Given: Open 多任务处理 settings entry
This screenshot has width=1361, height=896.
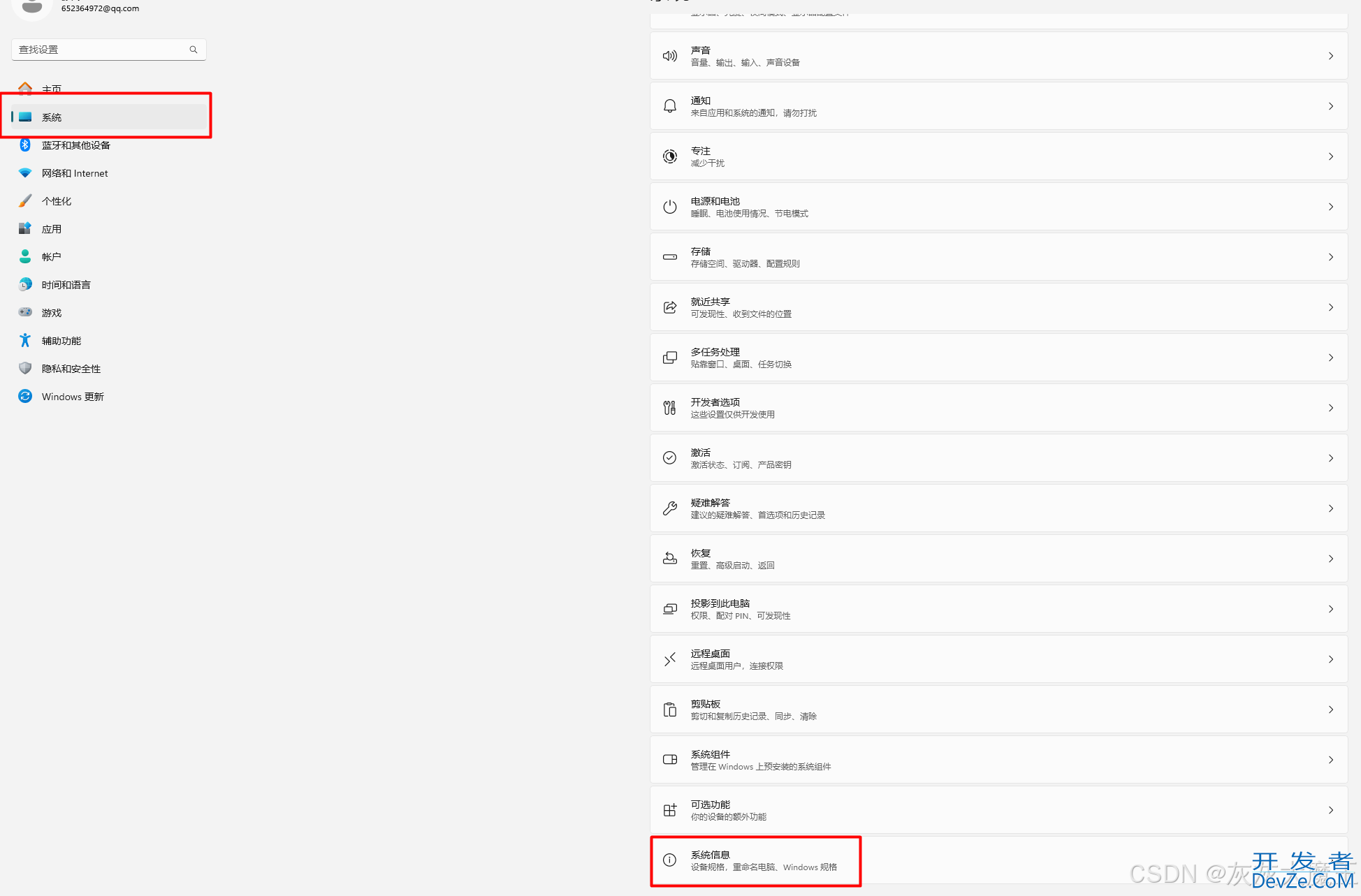Looking at the screenshot, I should pyautogui.click(x=998, y=358).
